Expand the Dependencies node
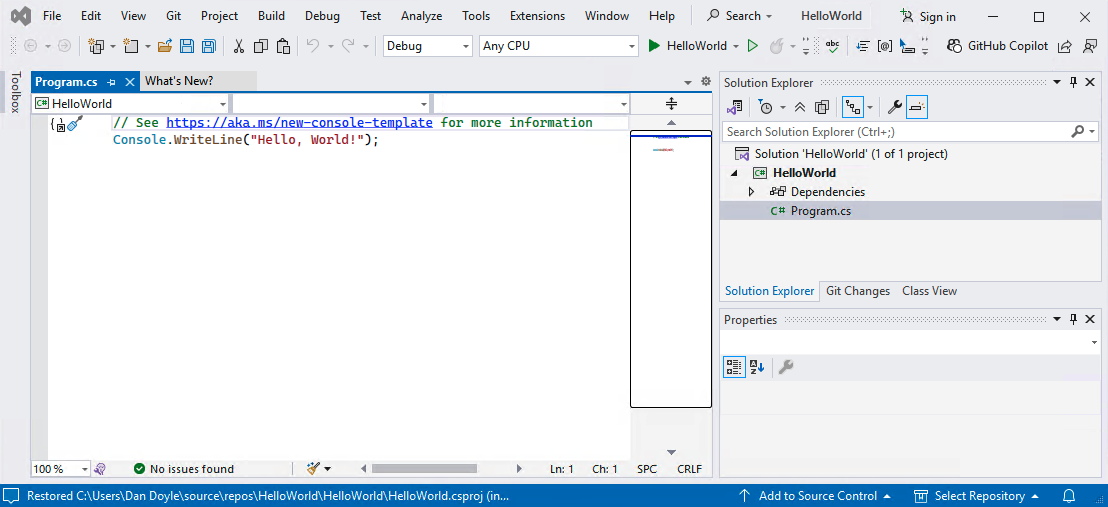The height and width of the screenshot is (507, 1108). (x=751, y=192)
